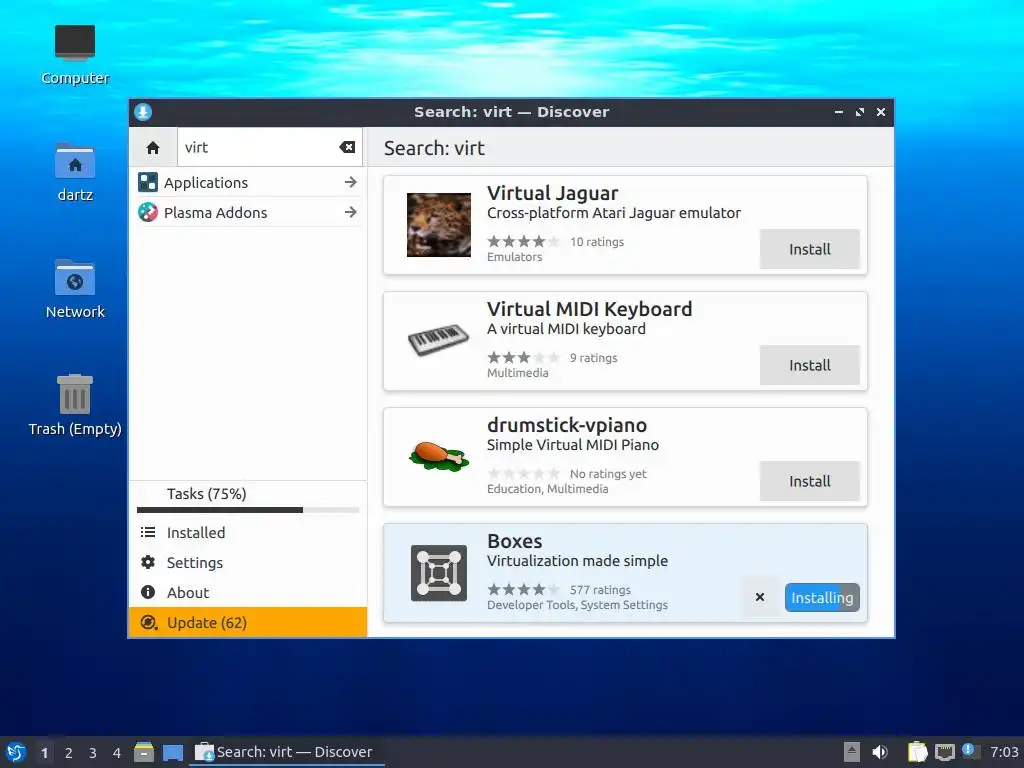Switch to virtual desktop 3

click(x=93, y=753)
